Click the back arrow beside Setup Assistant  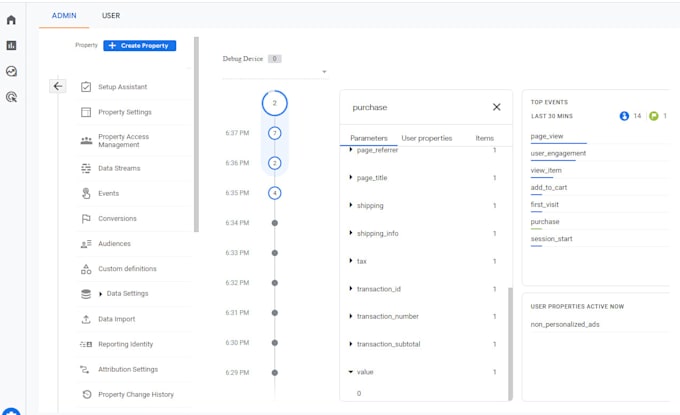pyautogui.click(x=58, y=86)
